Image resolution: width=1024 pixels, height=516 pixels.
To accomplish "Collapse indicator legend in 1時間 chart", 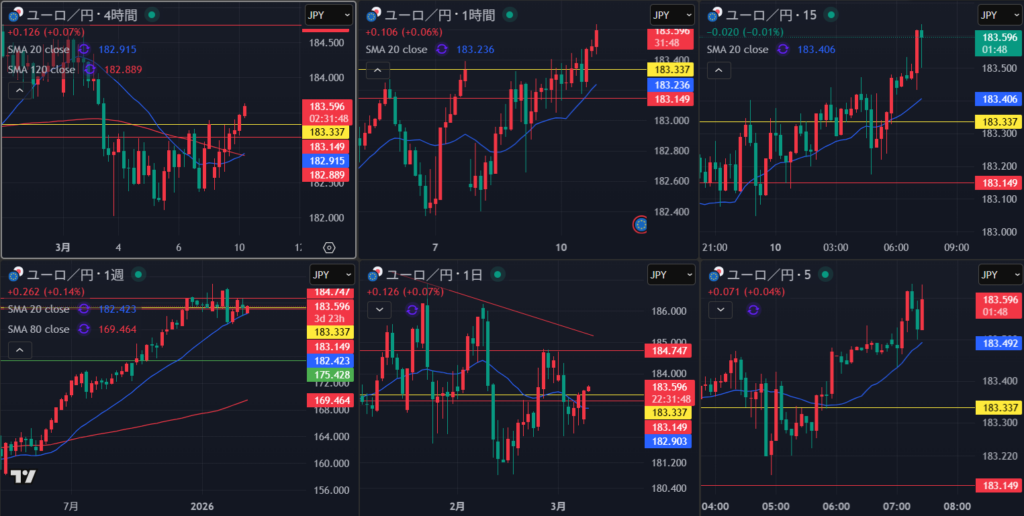I will (378, 70).
